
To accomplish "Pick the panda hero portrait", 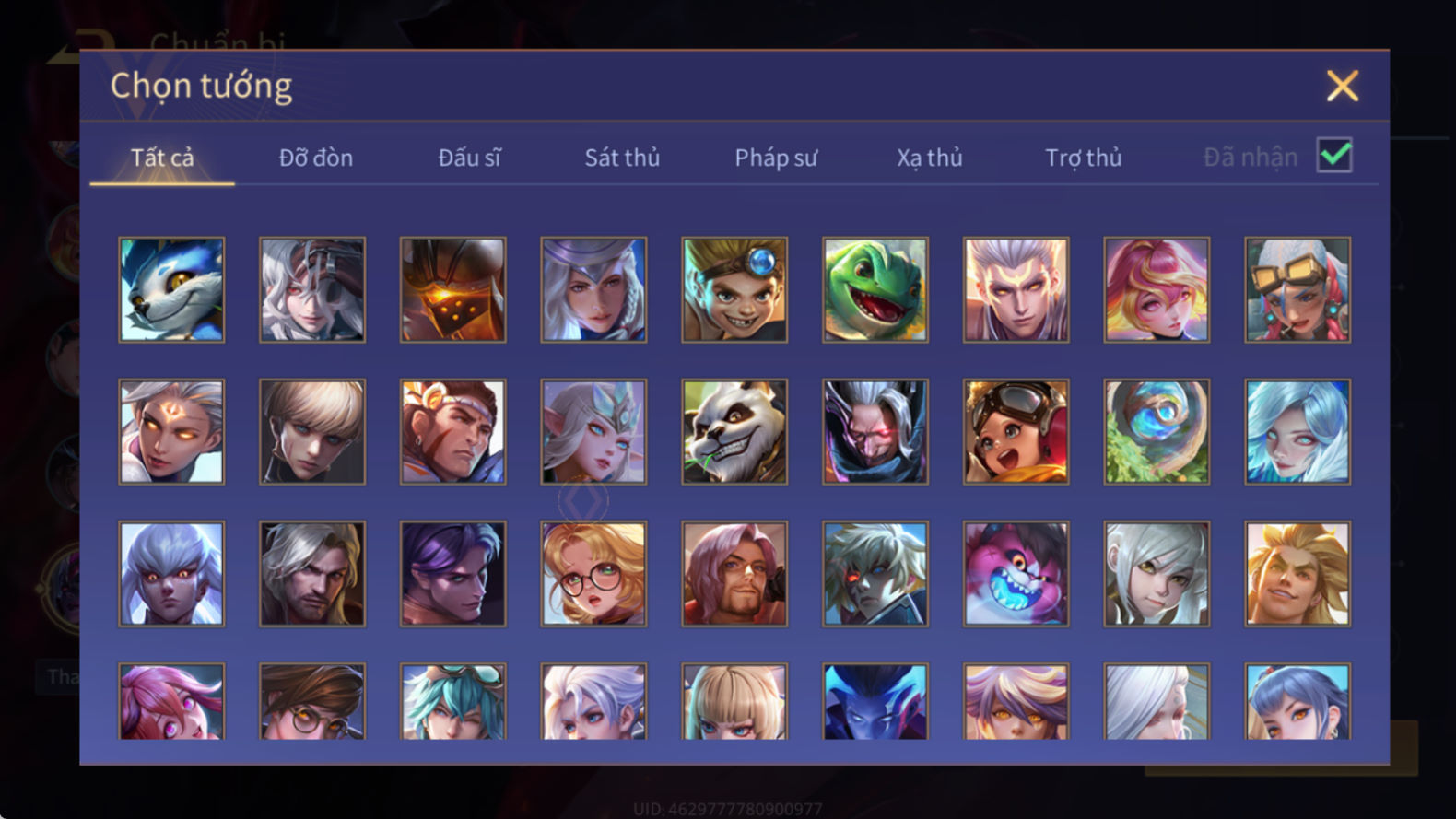I will pos(734,432).
